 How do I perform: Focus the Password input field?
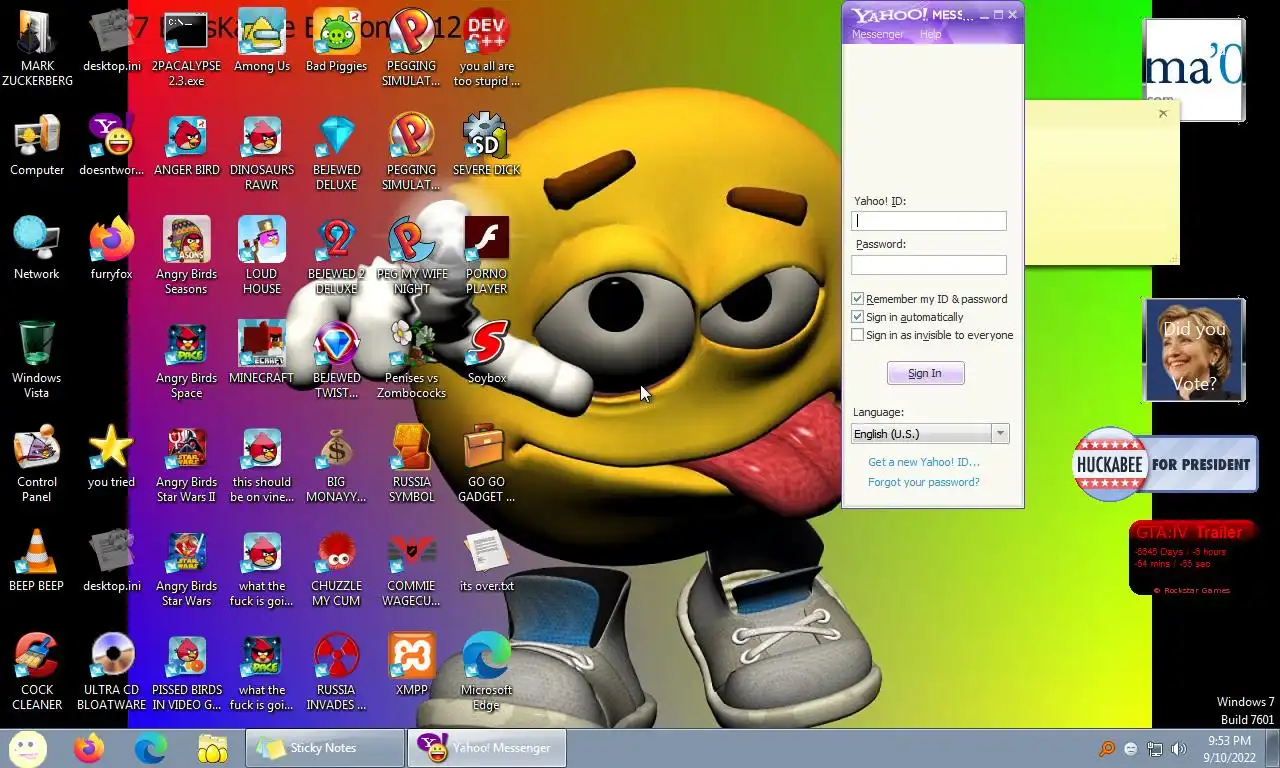click(x=929, y=265)
